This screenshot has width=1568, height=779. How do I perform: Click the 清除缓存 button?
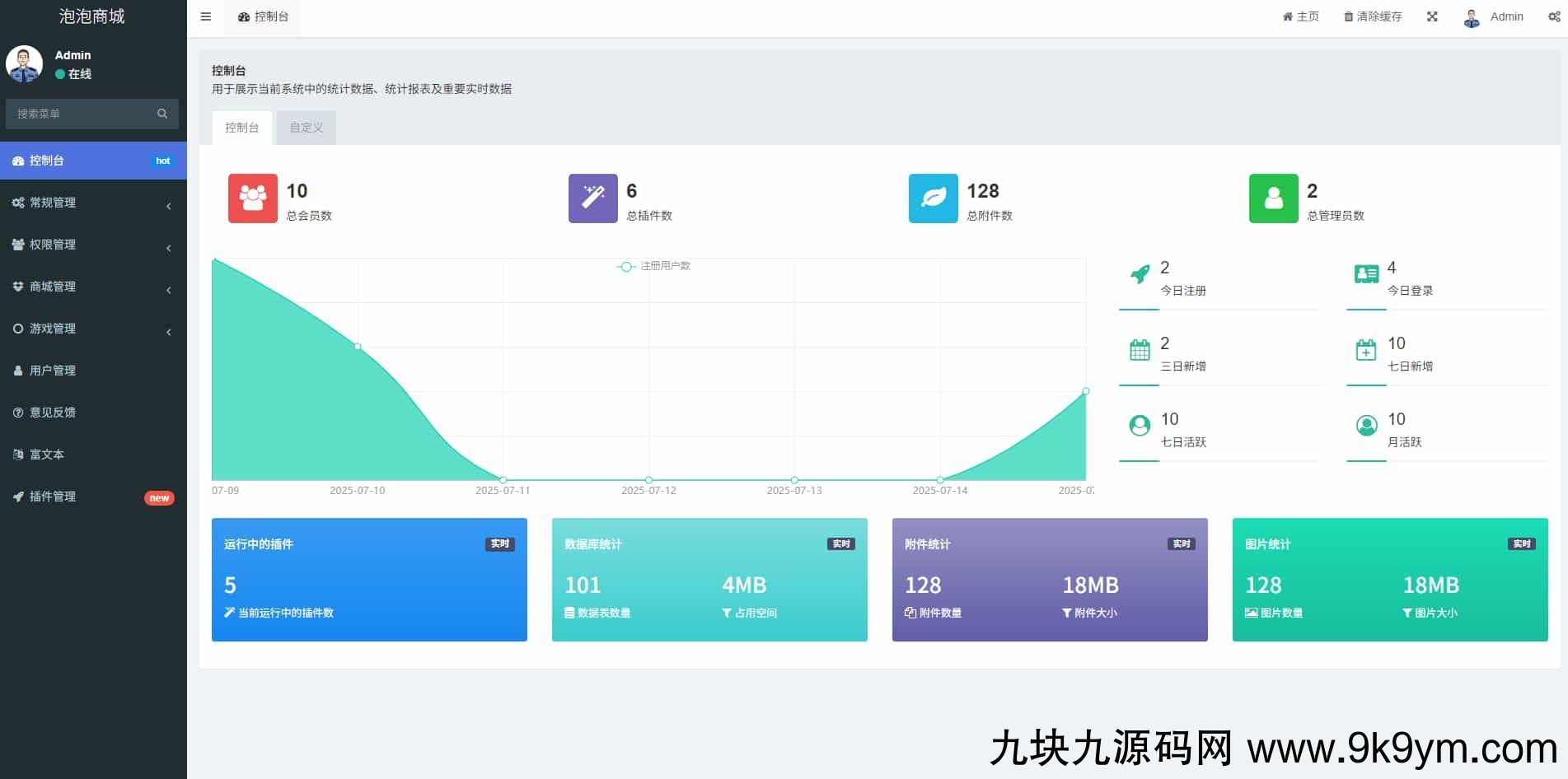point(1373,16)
